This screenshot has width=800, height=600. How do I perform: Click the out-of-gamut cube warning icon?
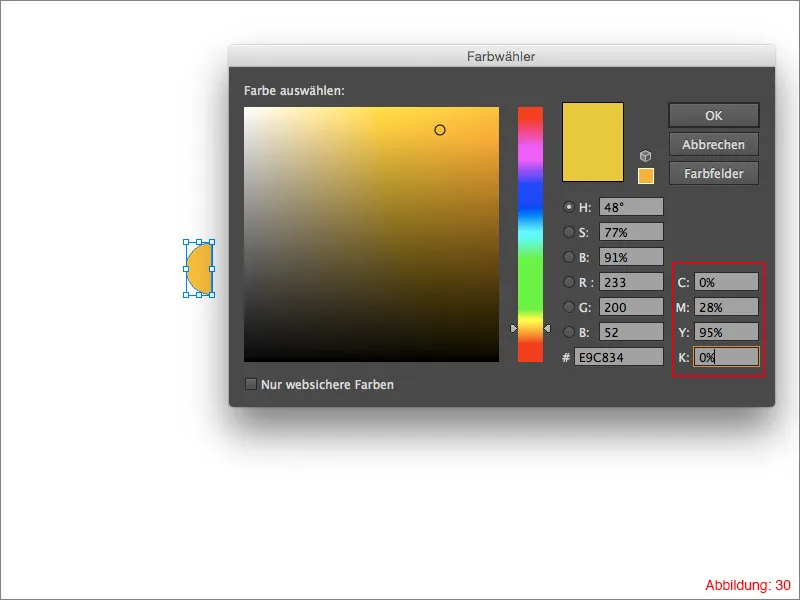[645, 156]
